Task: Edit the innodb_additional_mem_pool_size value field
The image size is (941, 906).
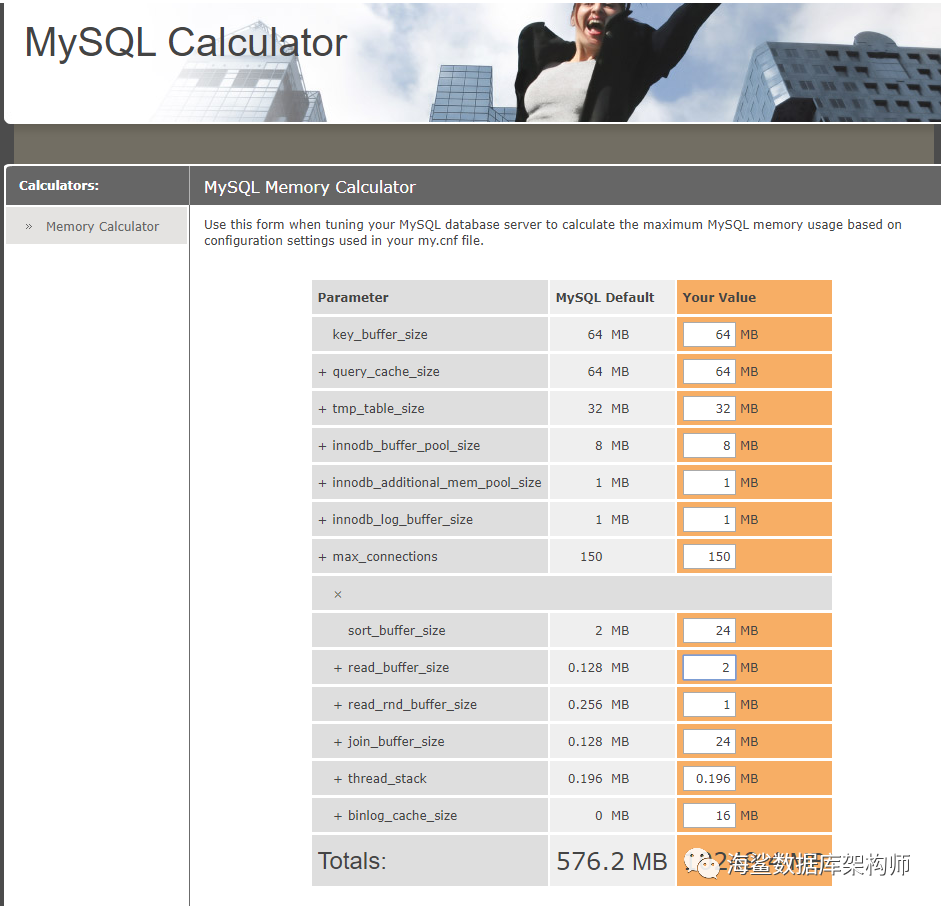Action: (709, 483)
